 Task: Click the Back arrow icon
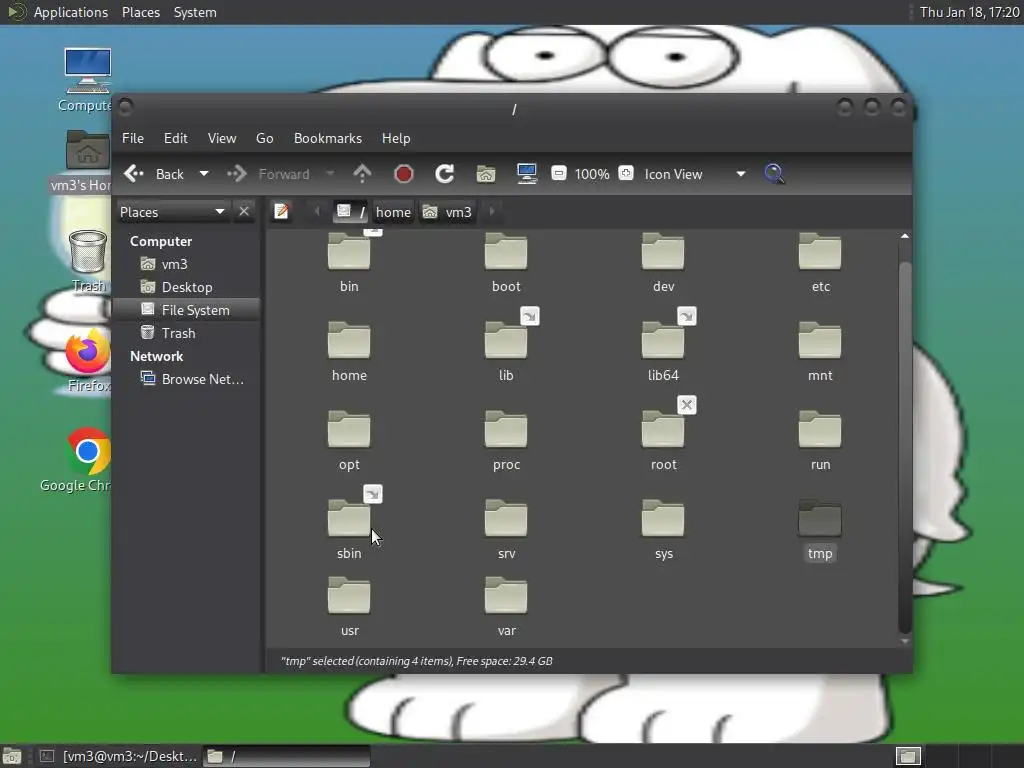pyautogui.click(x=134, y=174)
